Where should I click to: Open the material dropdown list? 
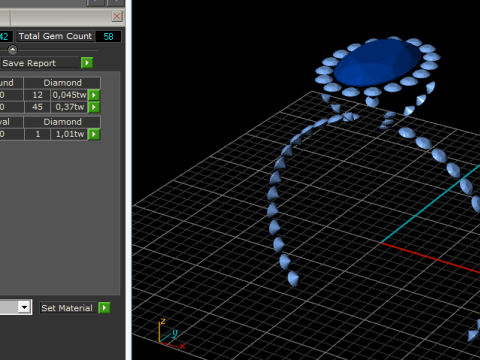coord(24,307)
